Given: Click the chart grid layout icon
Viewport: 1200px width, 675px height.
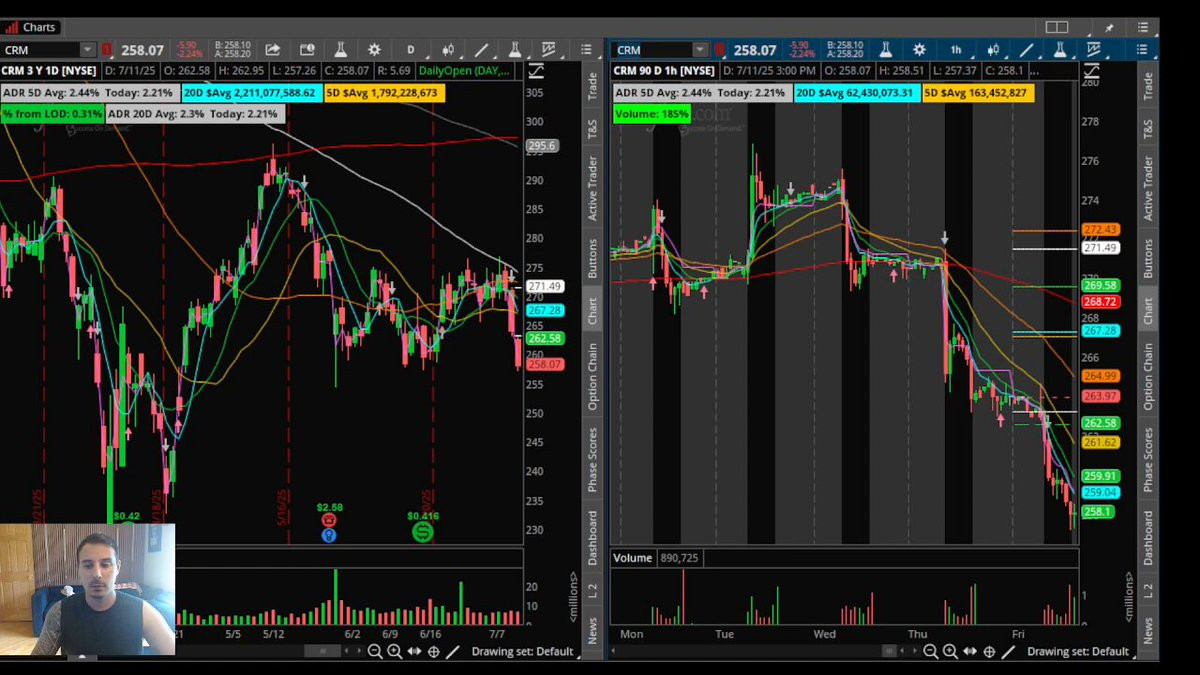Looking at the screenshot, I should click(x=1057, y=27).
